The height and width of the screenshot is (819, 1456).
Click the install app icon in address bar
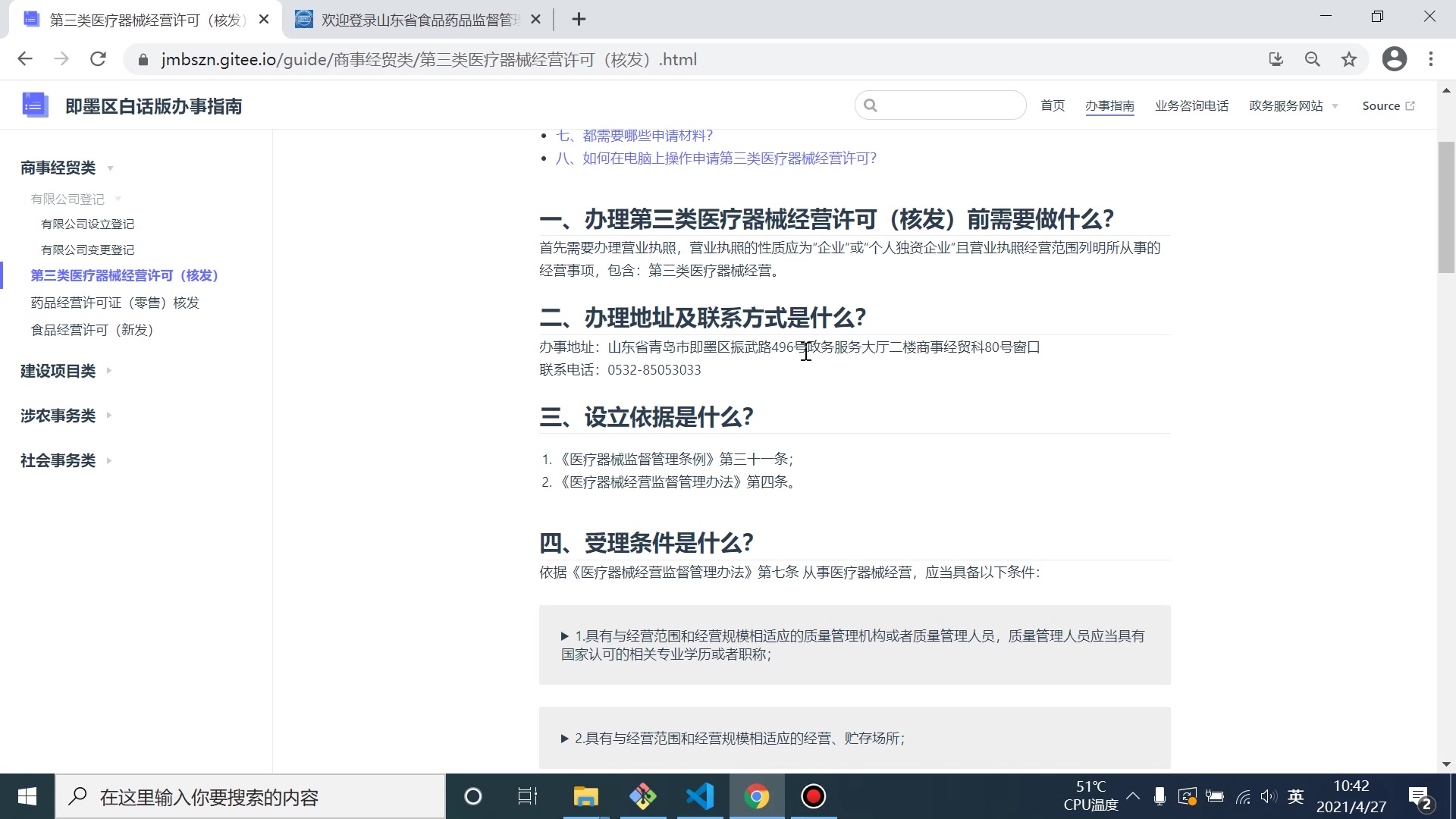point(1276,59)
